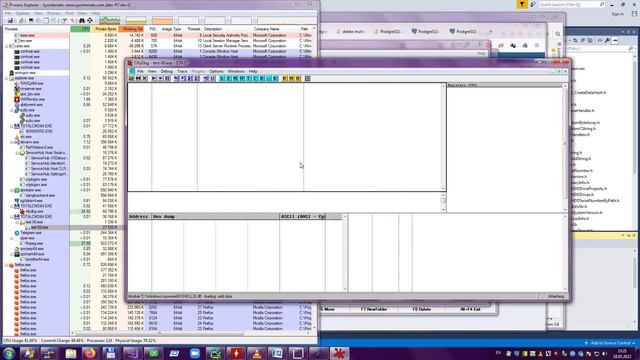Screen dimensions: 640x360
Task: Click the Save icon in Process Explorer toolbar
Action: pyautogui.click(x=10, y=20)
